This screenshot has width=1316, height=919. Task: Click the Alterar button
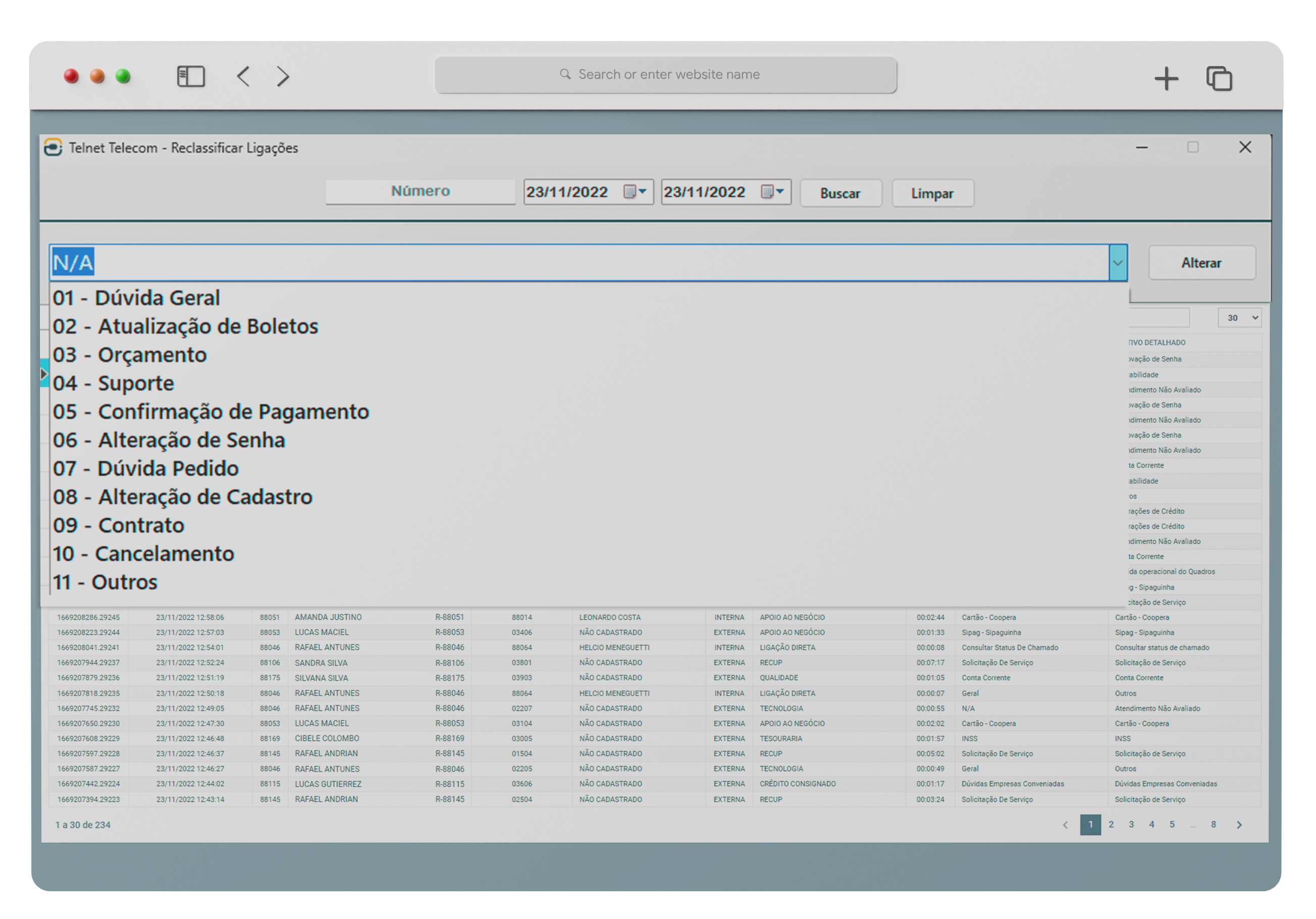pos(1202,263)
